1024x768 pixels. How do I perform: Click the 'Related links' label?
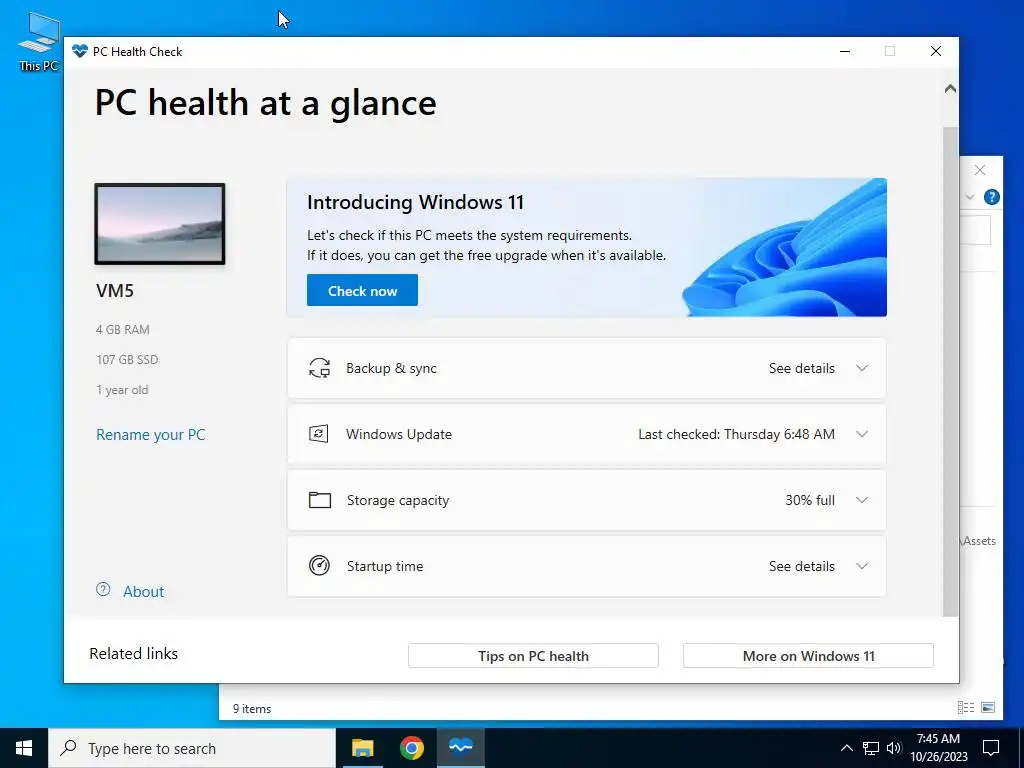pyautogui.click(x=134, y=654)
